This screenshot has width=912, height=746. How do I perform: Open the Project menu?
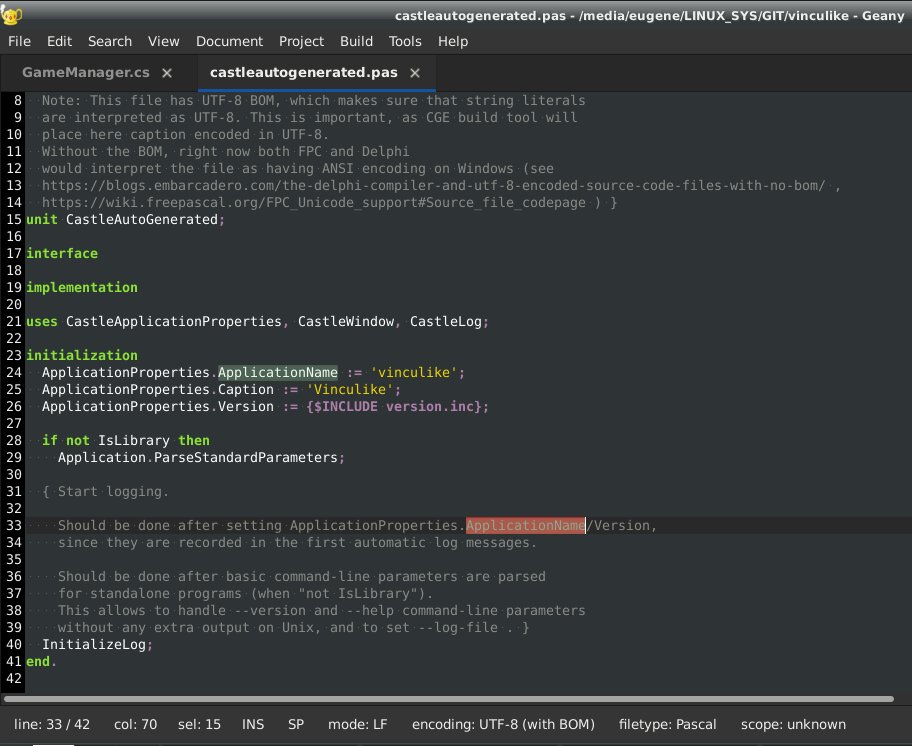pyautogui.click(x=301, y=41)
